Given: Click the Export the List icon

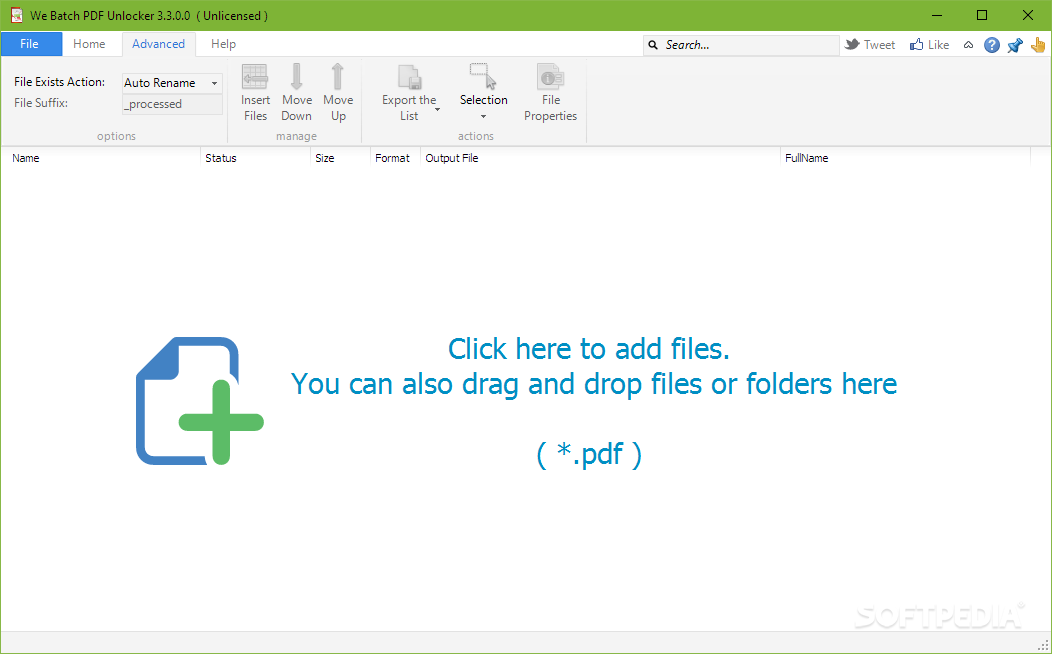Looking at the screenshot, I should 409,76.
